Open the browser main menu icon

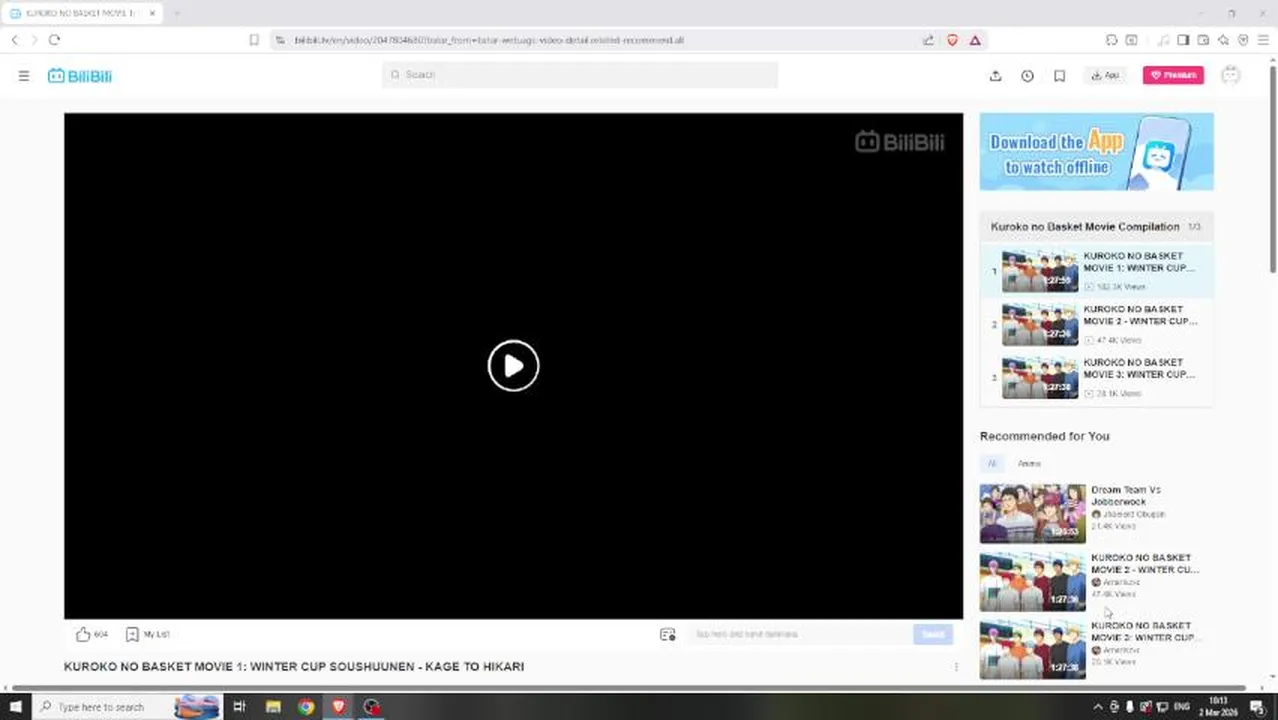coord(1263,40)
